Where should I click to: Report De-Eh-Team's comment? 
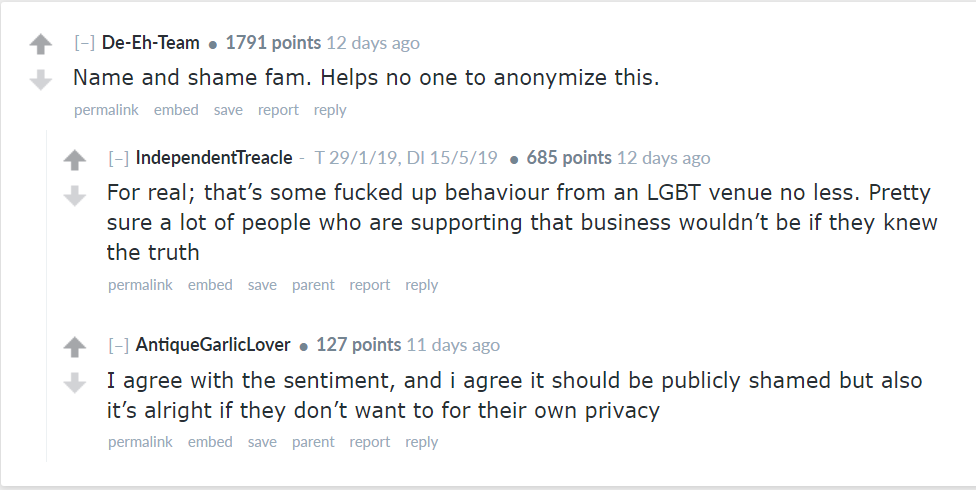278,110
